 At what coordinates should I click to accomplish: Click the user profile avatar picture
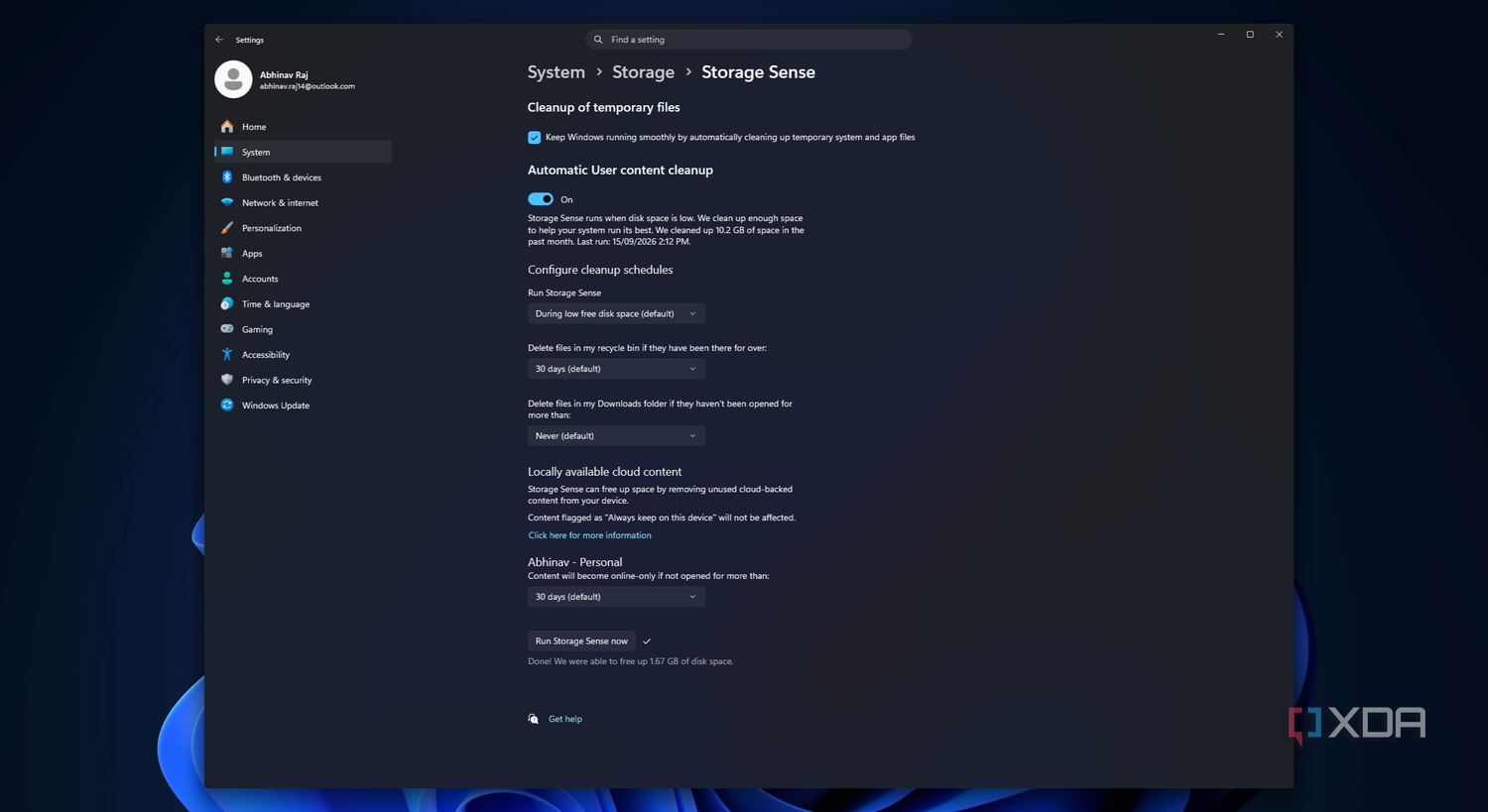(x=233, y=79)
